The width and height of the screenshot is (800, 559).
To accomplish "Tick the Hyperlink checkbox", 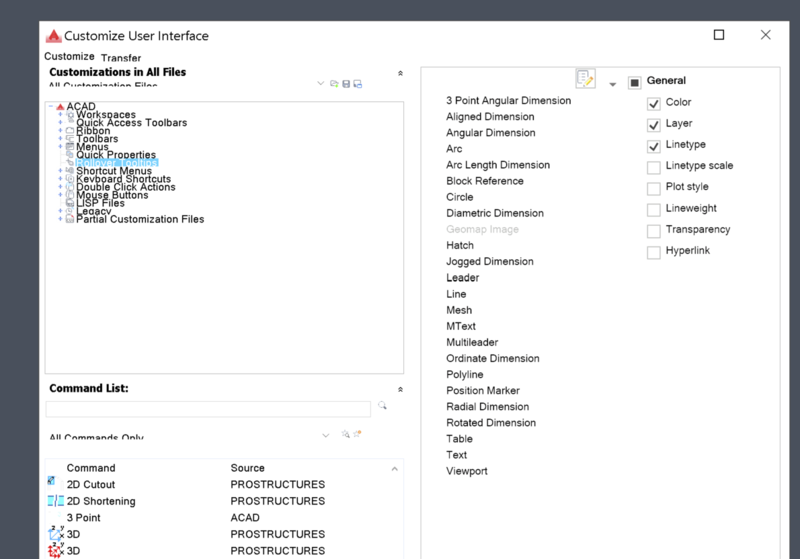I will (x=654, y=252).
